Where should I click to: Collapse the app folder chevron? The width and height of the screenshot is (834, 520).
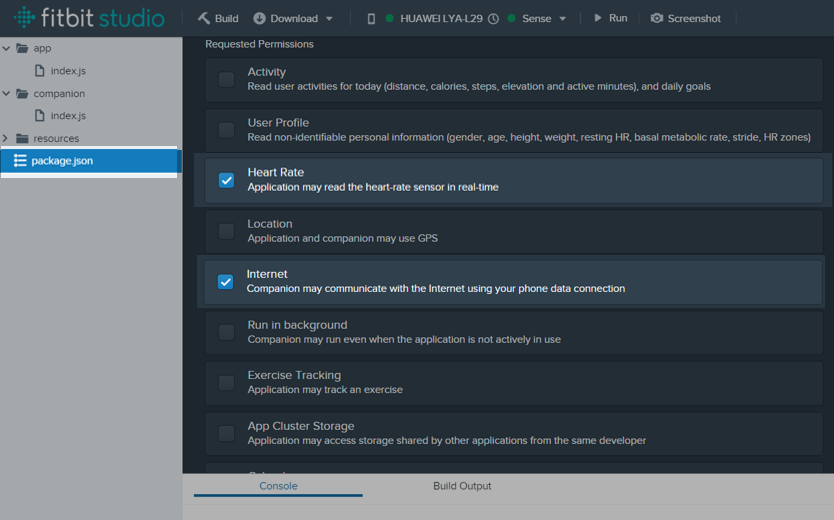[x=6, y=48]
